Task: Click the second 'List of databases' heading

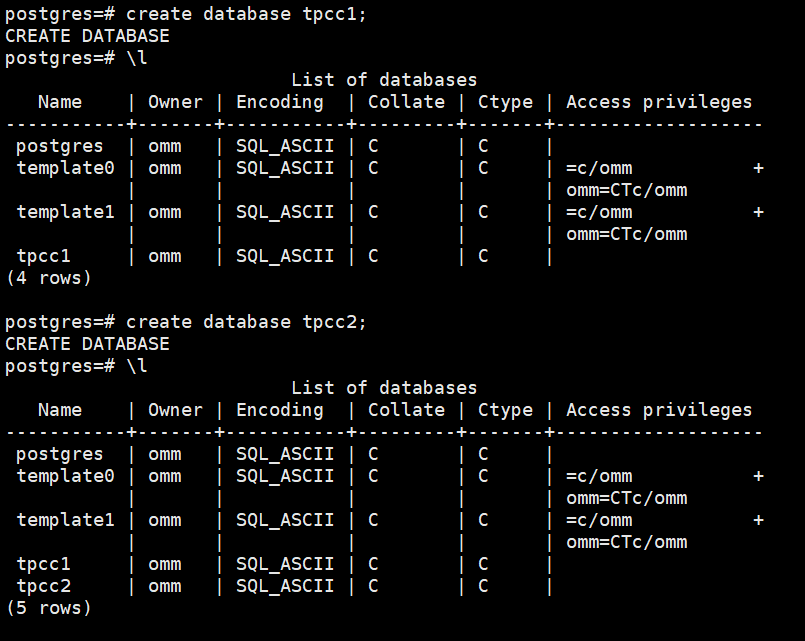Action: coord(384,388)
